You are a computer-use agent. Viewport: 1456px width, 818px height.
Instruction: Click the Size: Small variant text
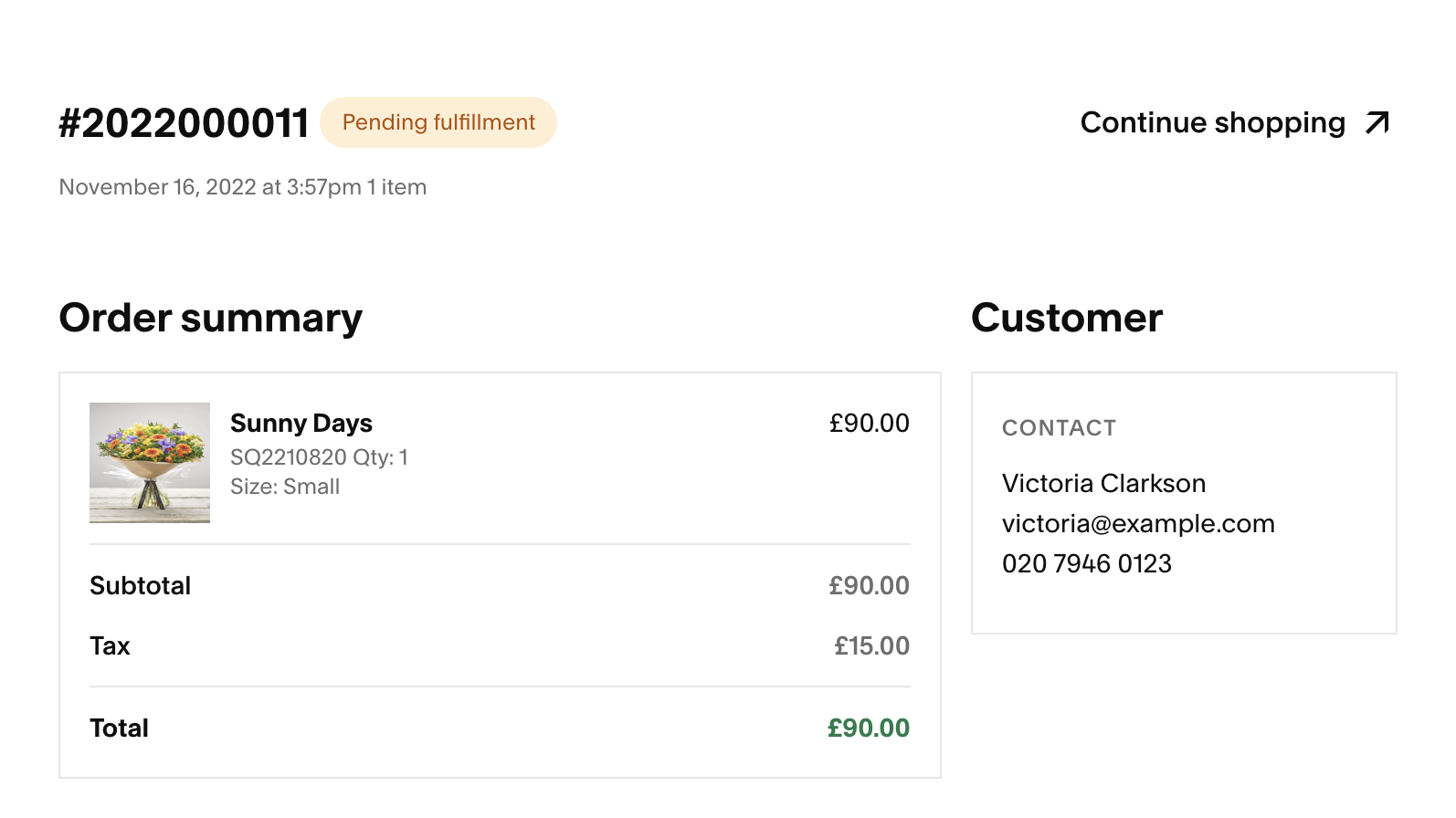click(285, 488)
